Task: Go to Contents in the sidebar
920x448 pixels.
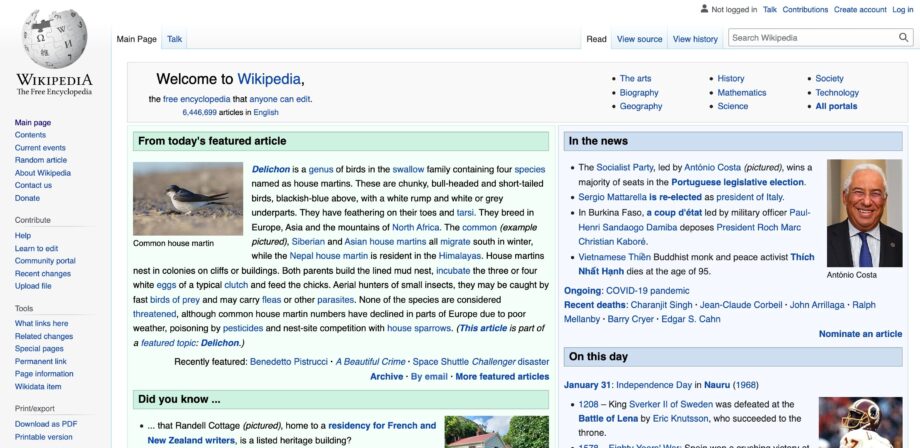Action: coord(30,135)
